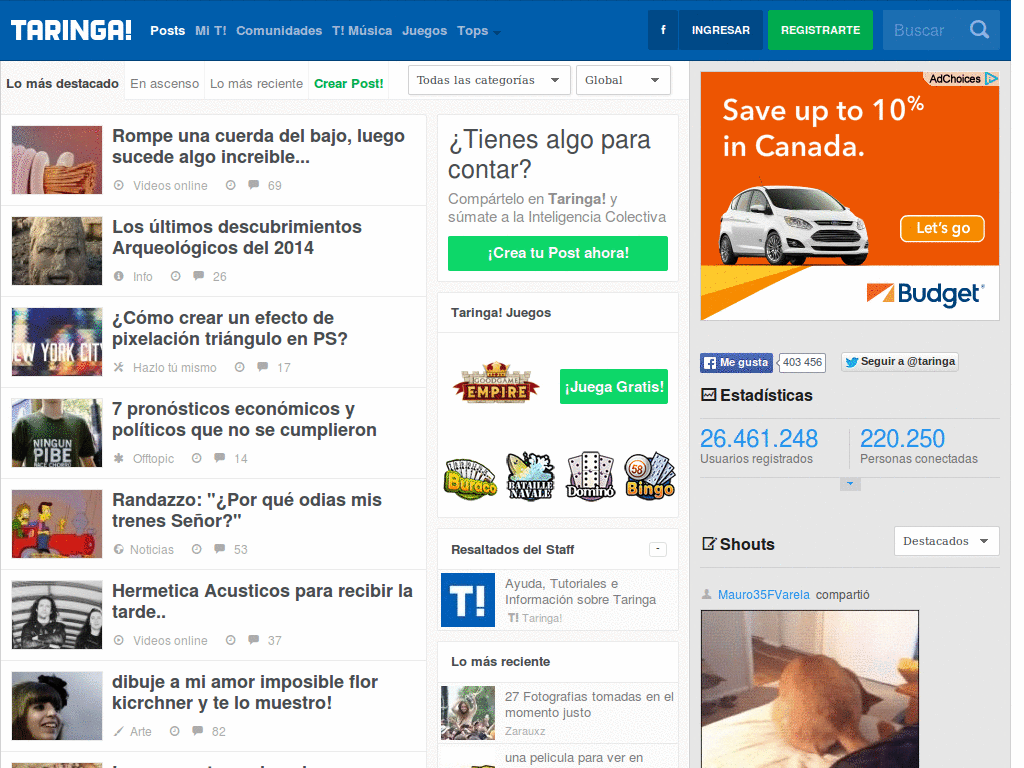Click the Facebook Me gusta button
1024x768 pixels.
click(x=736, y=362)
